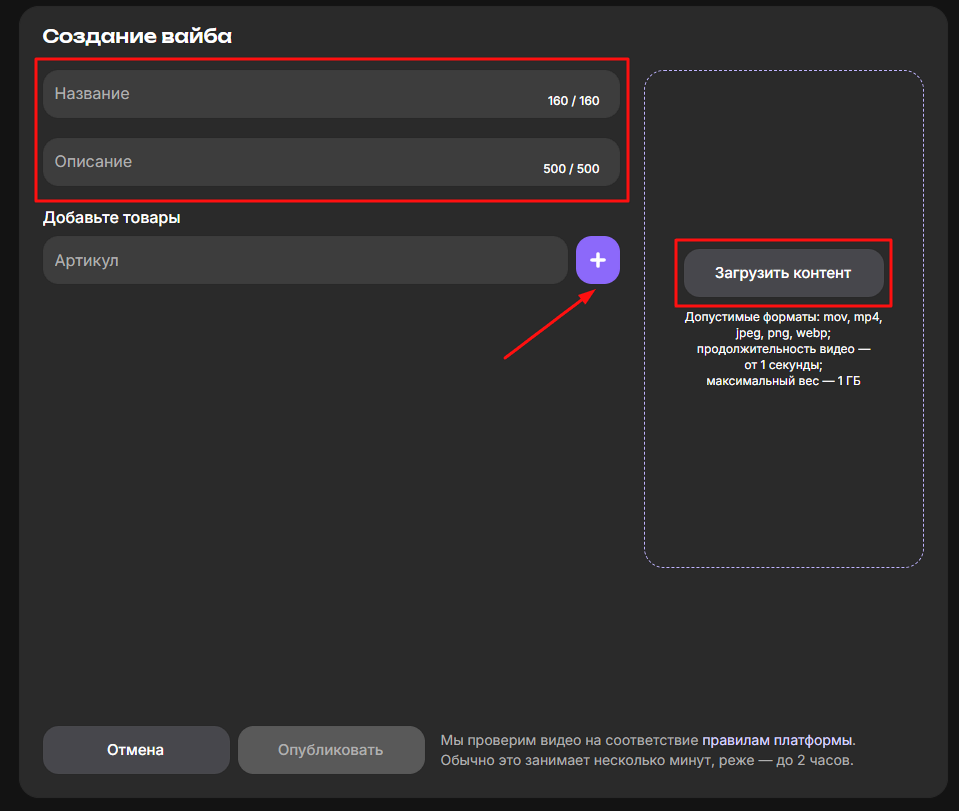The height and width of the screenshot is (811, 959).
Task: Click the Название input field
Action: point(290,94)
